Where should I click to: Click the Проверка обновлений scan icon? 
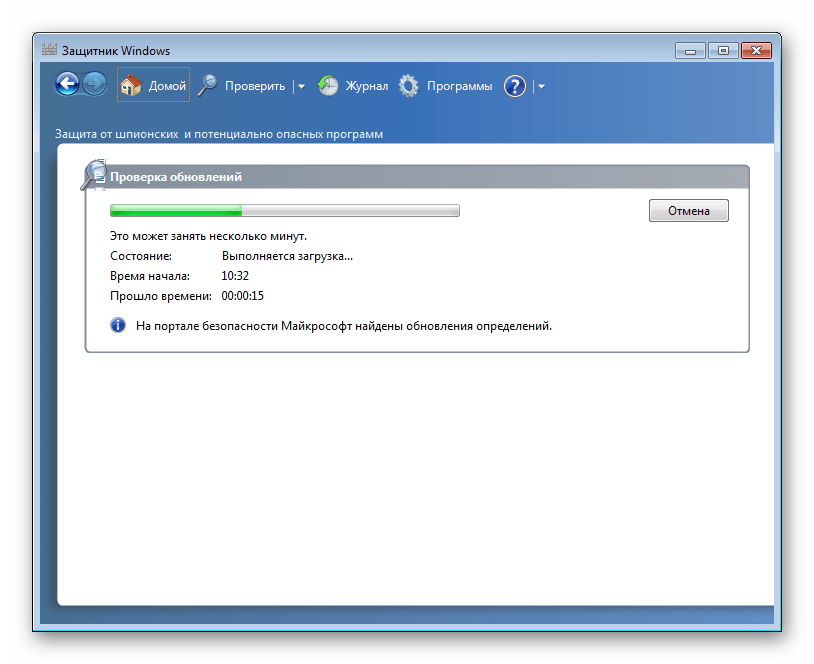94,174
